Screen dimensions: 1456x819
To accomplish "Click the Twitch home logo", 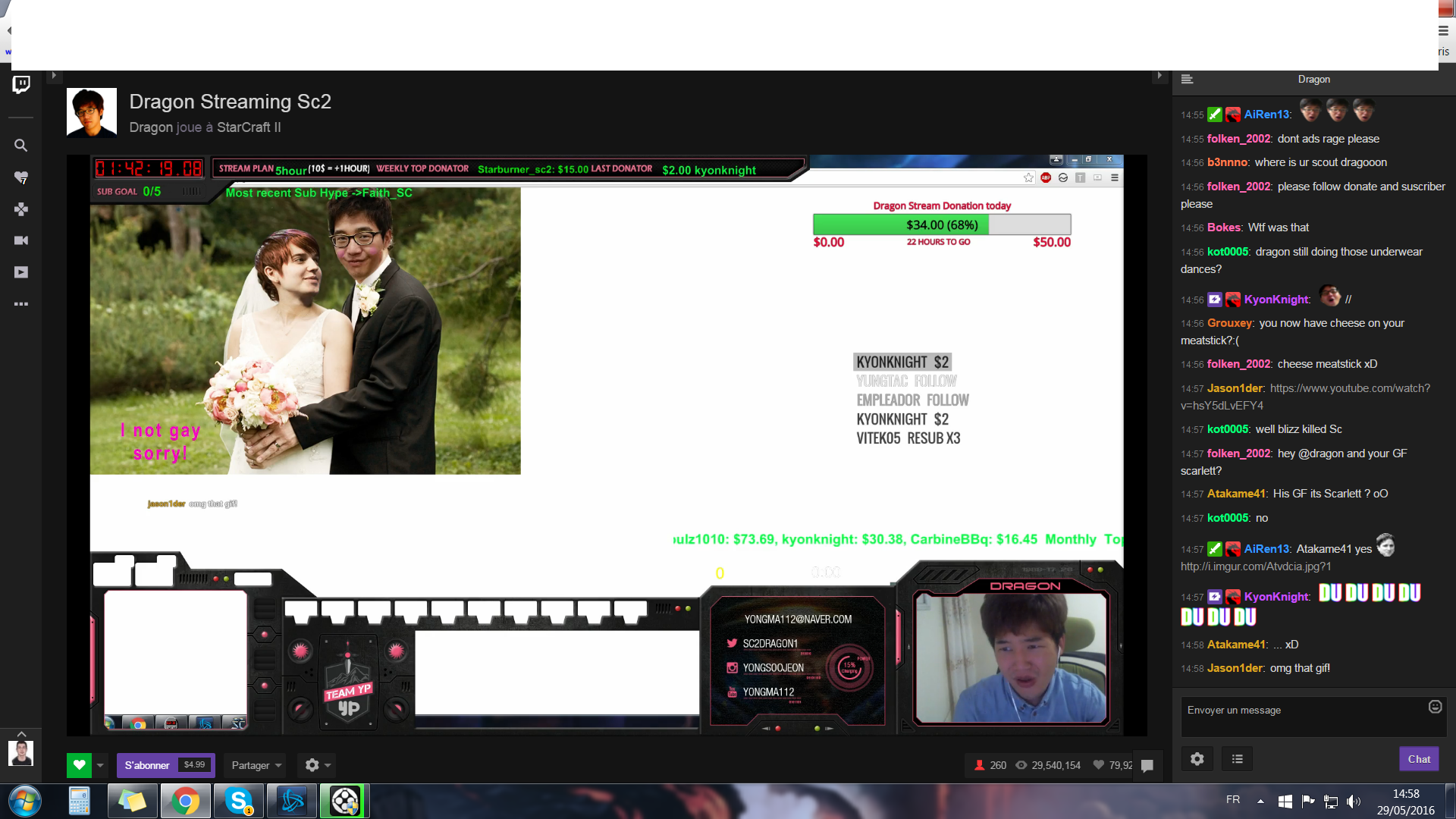I will (x=21, y=84).
